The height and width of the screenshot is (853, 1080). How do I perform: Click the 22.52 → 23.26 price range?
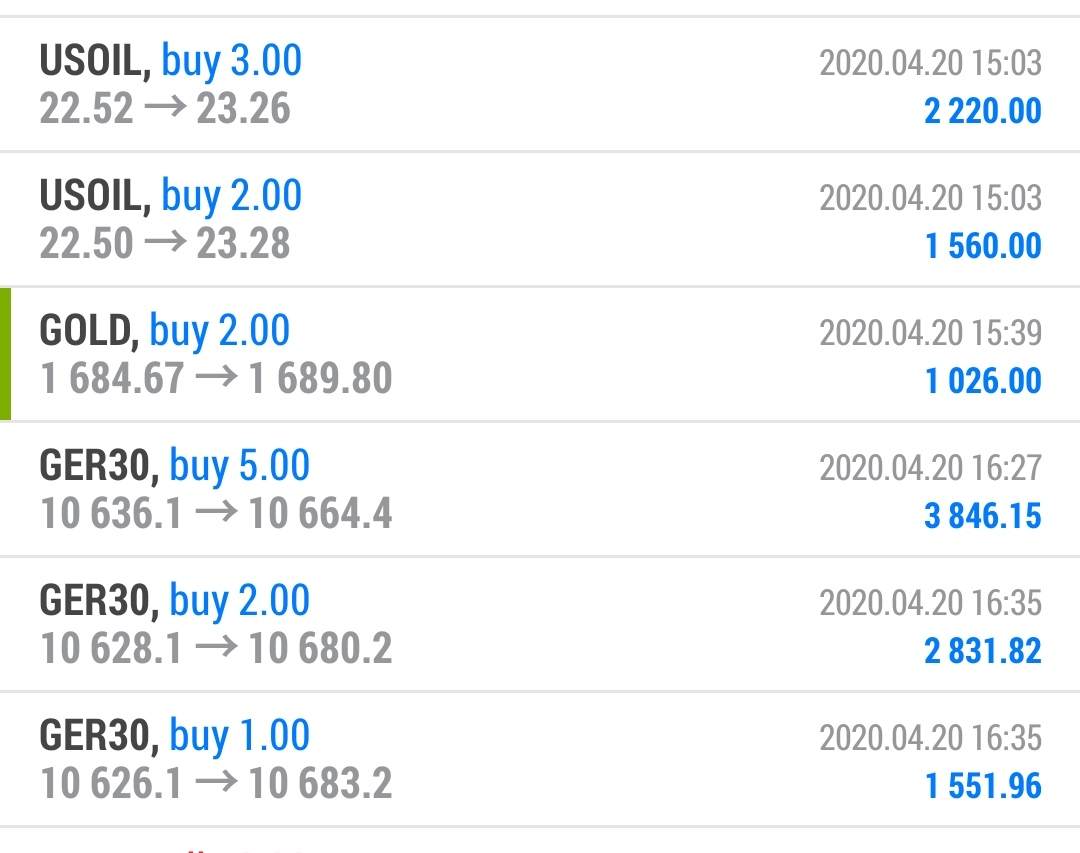pyautogui.click(x=165, y=108)
